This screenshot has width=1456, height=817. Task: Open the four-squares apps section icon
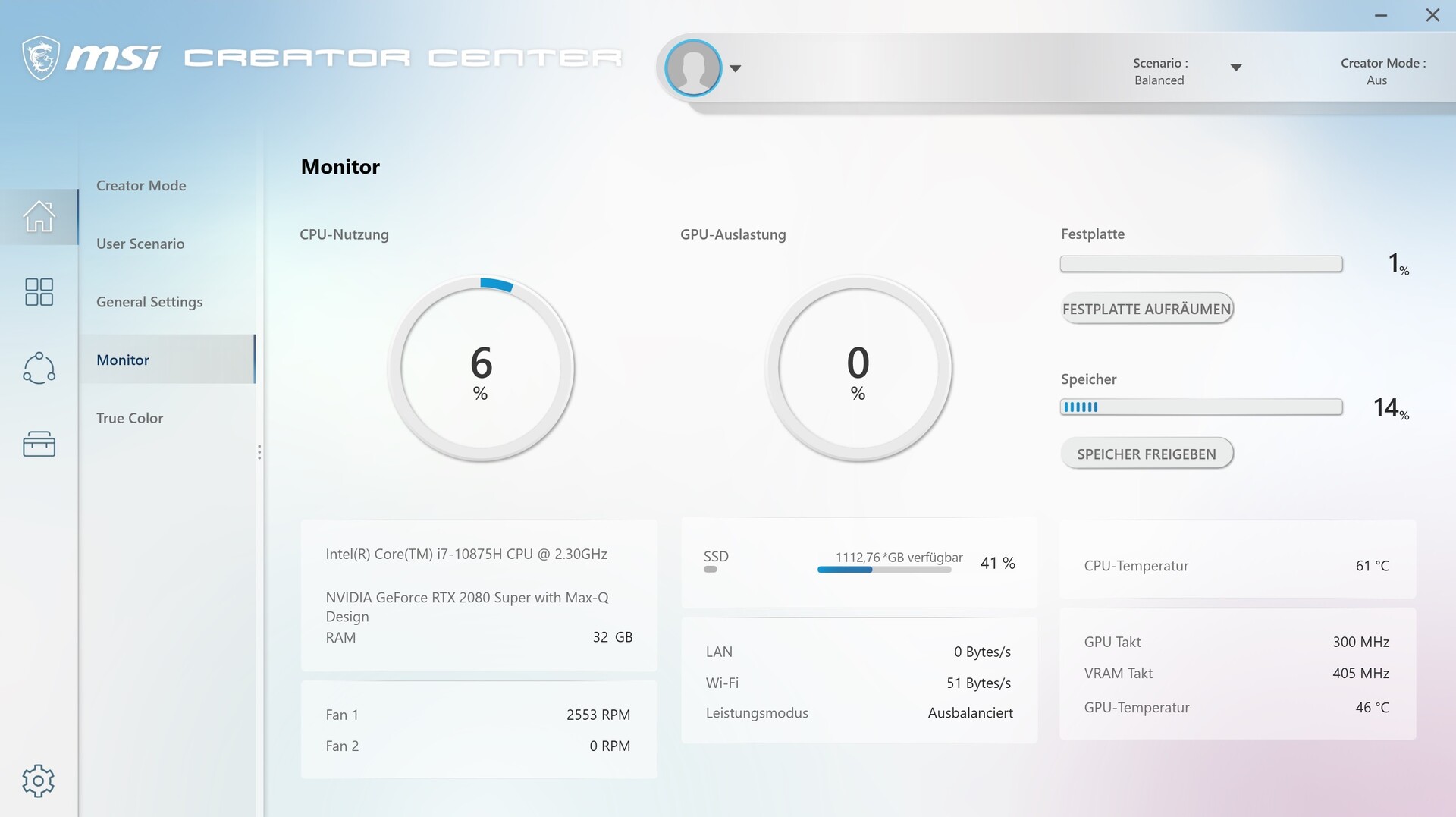[39, 292]
